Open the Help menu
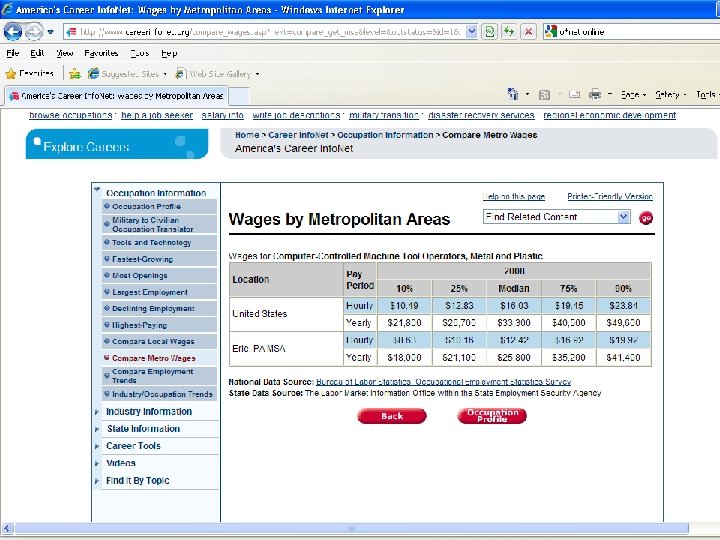 (169, 53)
